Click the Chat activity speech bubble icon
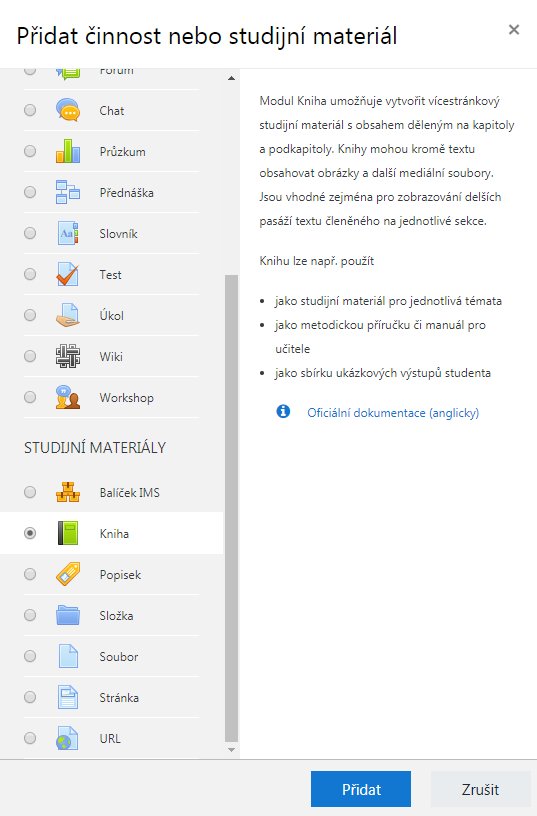 pos(68,110)
